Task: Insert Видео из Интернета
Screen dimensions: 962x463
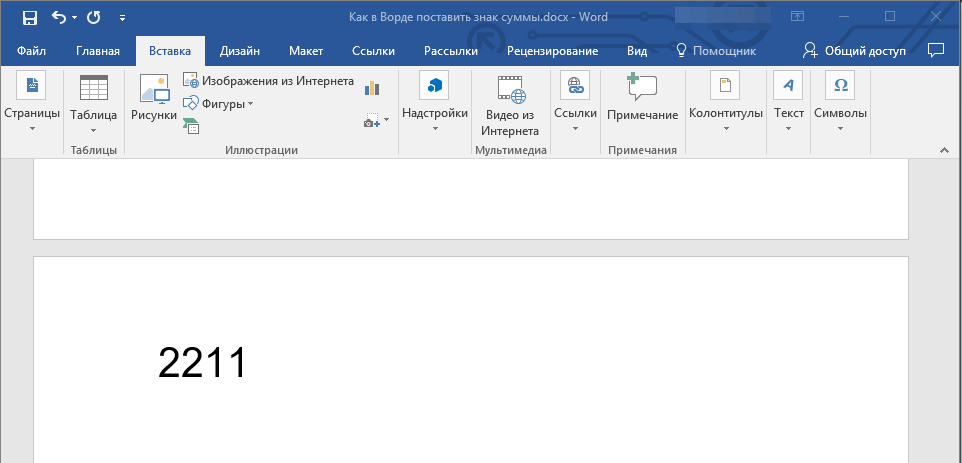Action: click(x=510, y=106)
